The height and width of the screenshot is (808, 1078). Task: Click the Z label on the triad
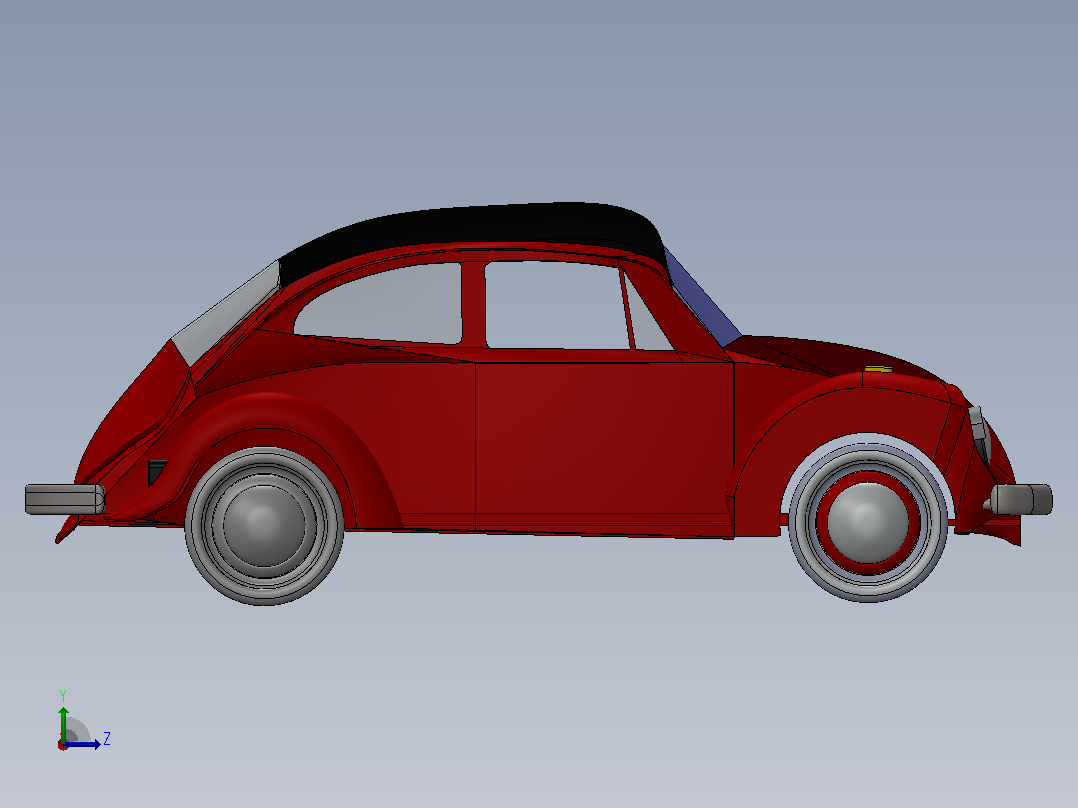pos(107,739)
